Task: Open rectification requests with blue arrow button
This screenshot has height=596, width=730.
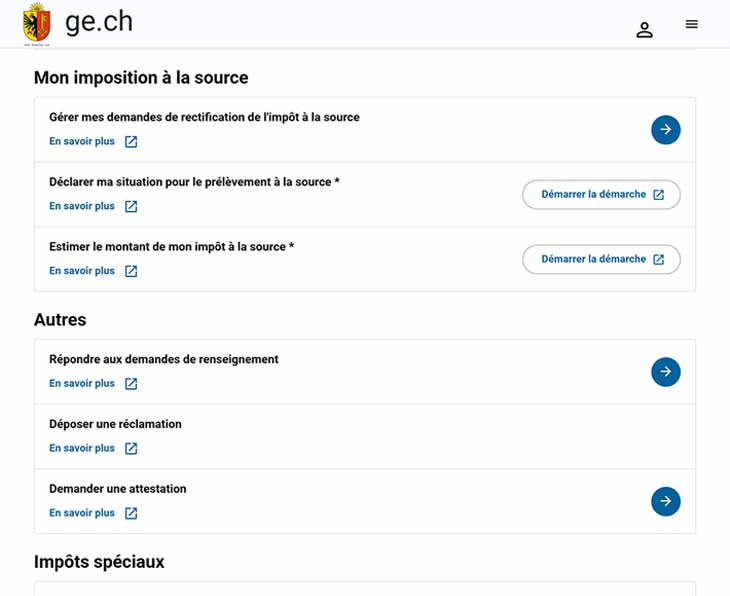Action: pyautogui.click(x=665, y=129)
